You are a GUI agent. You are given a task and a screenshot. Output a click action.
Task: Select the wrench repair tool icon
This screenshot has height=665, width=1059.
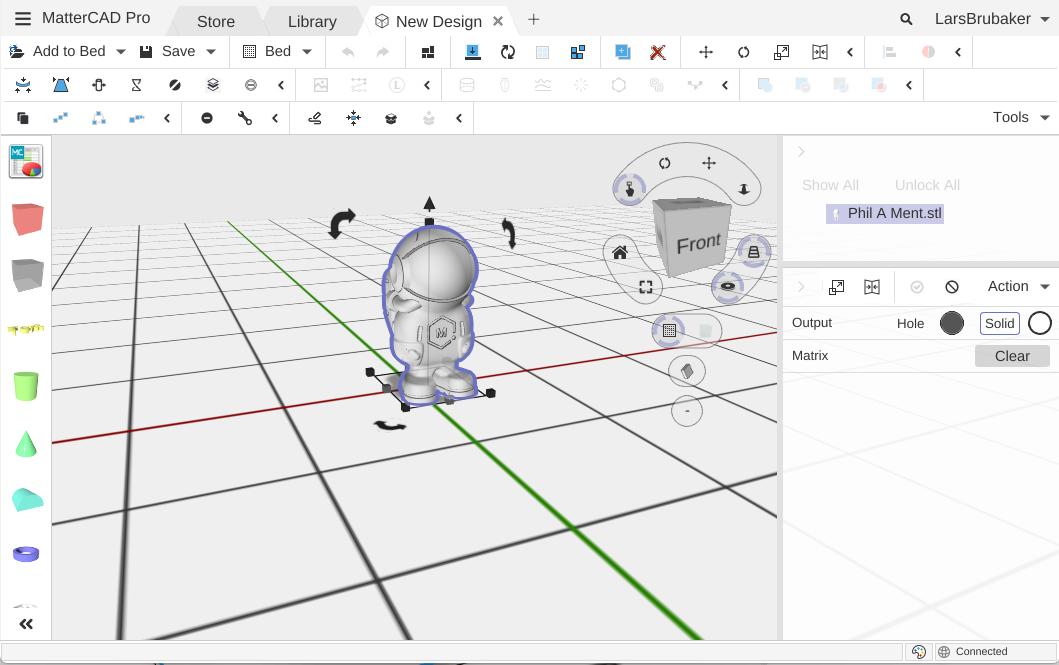[245, 118]
